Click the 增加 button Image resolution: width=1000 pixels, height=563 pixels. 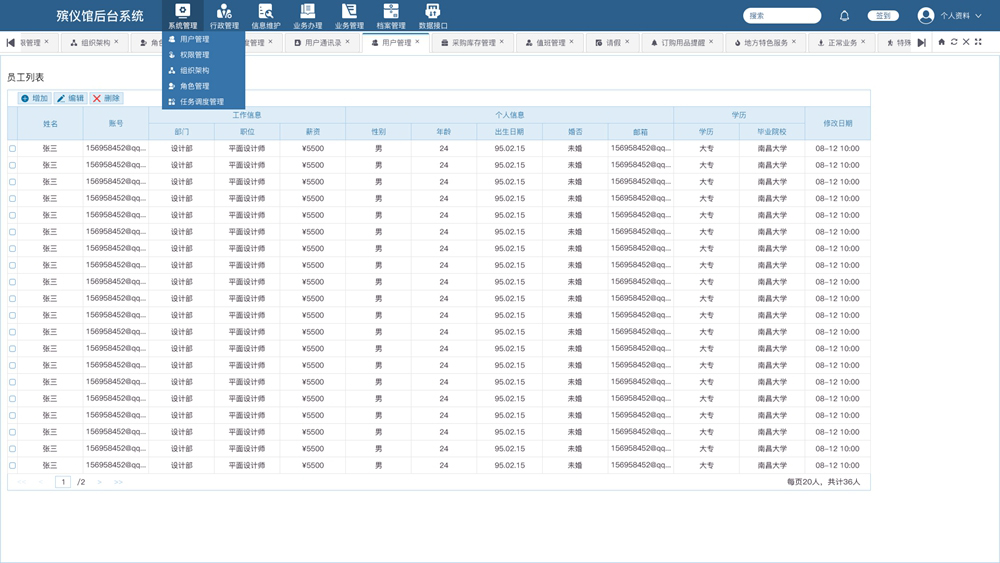34,98
